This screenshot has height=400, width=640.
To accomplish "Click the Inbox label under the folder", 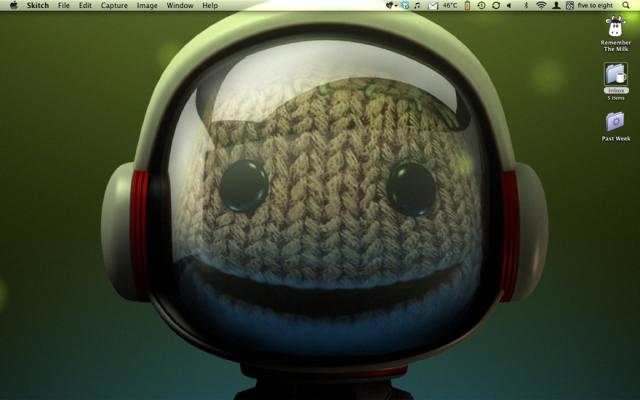I will click(616, 91).
